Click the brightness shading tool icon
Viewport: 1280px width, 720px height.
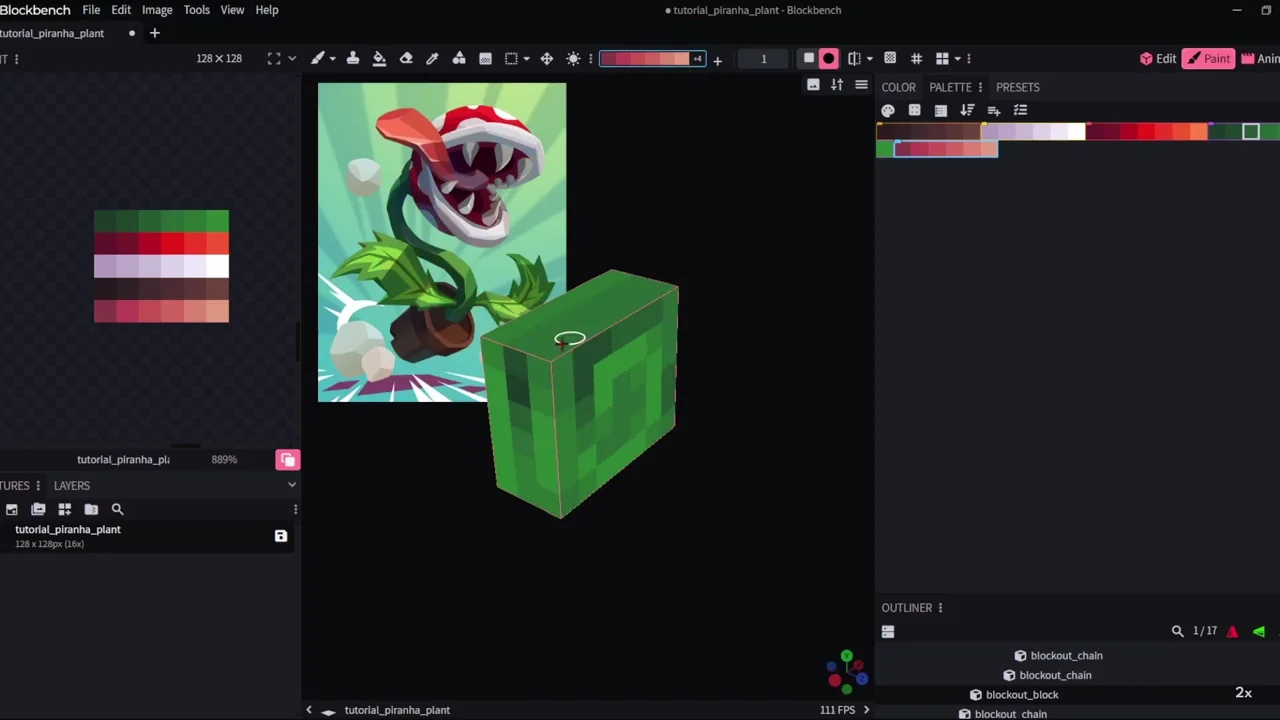(573, 58)
